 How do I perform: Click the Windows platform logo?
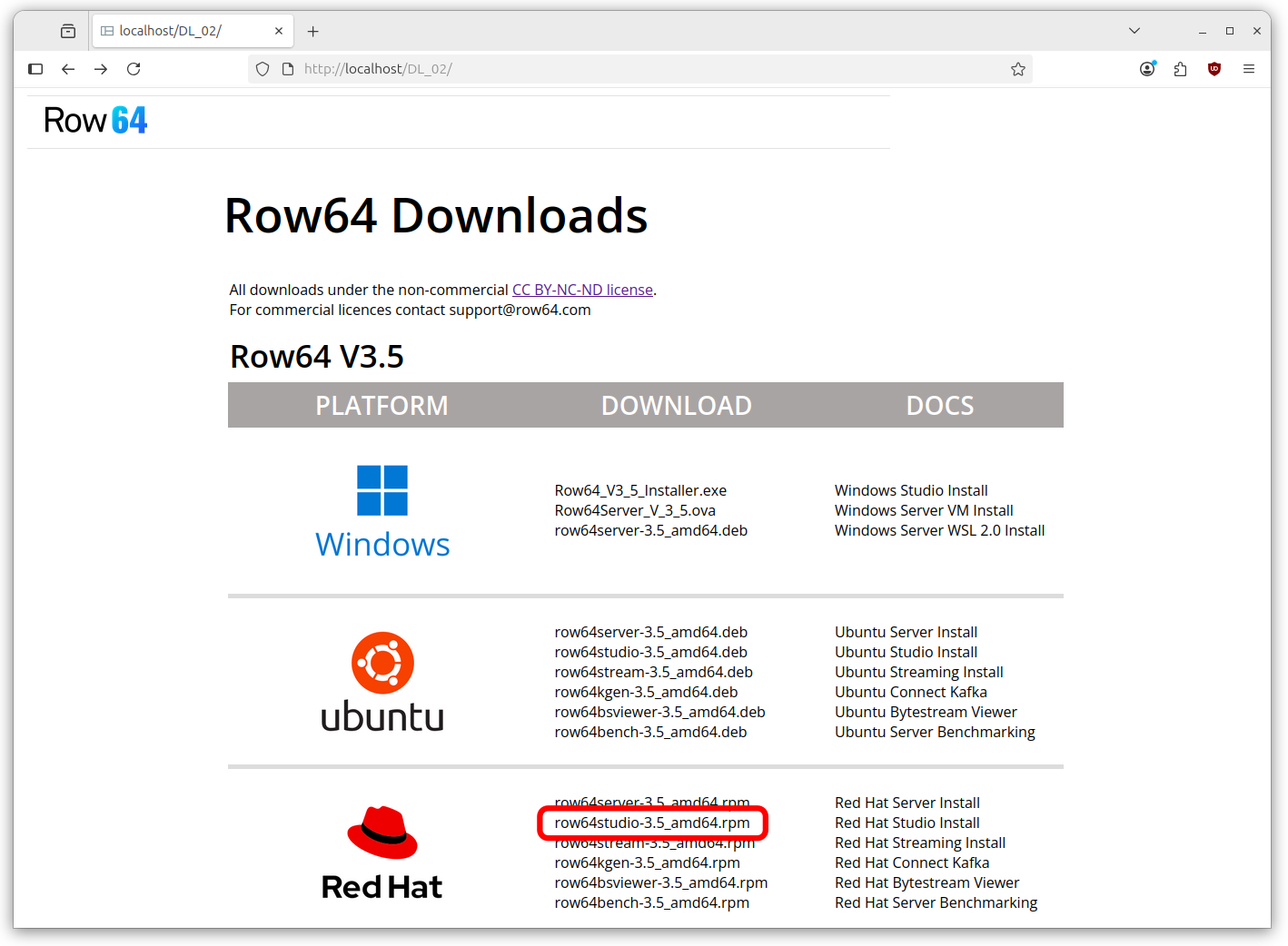[382, 512]
